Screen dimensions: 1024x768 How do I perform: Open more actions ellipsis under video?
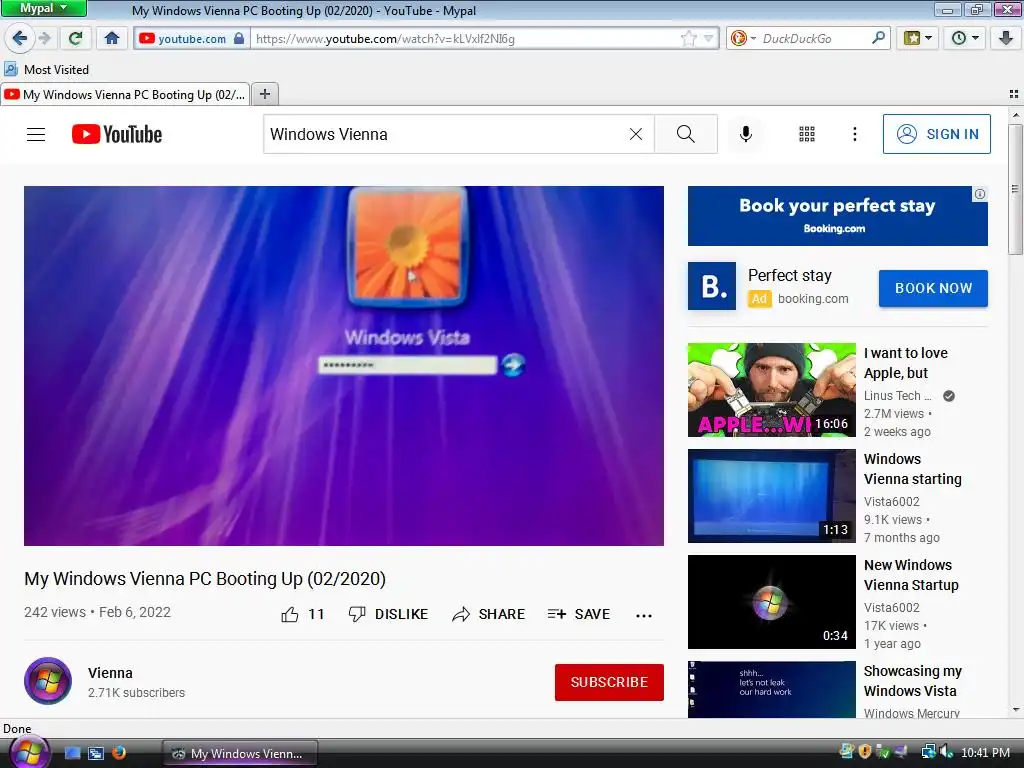(644, 615)
